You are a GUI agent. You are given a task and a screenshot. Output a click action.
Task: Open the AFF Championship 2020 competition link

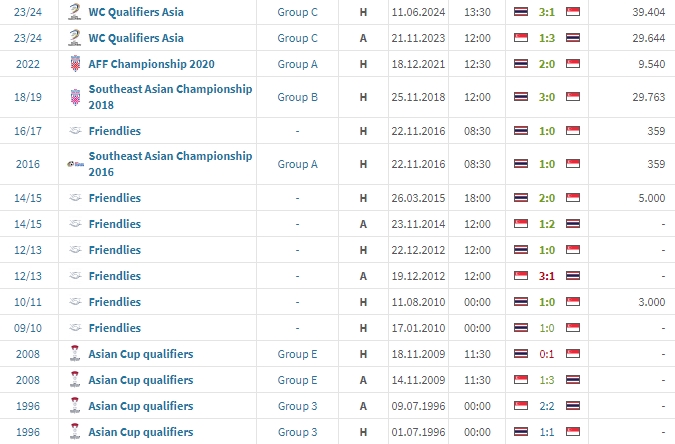151,64
